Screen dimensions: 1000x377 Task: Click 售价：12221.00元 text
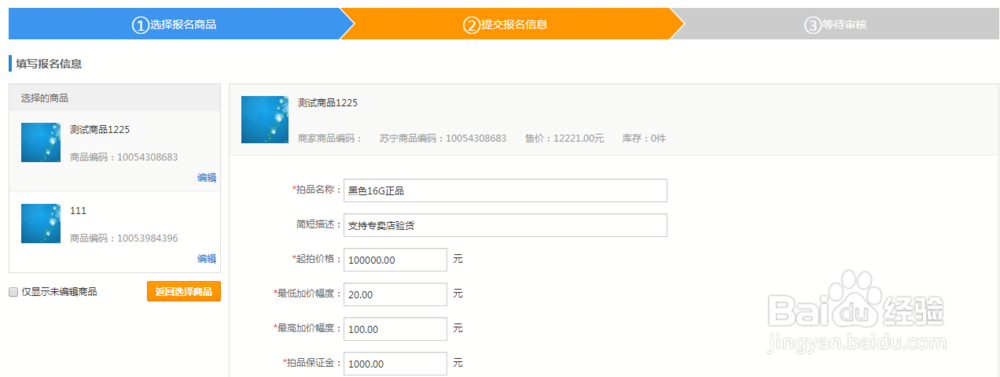click(x=564, y=138)
